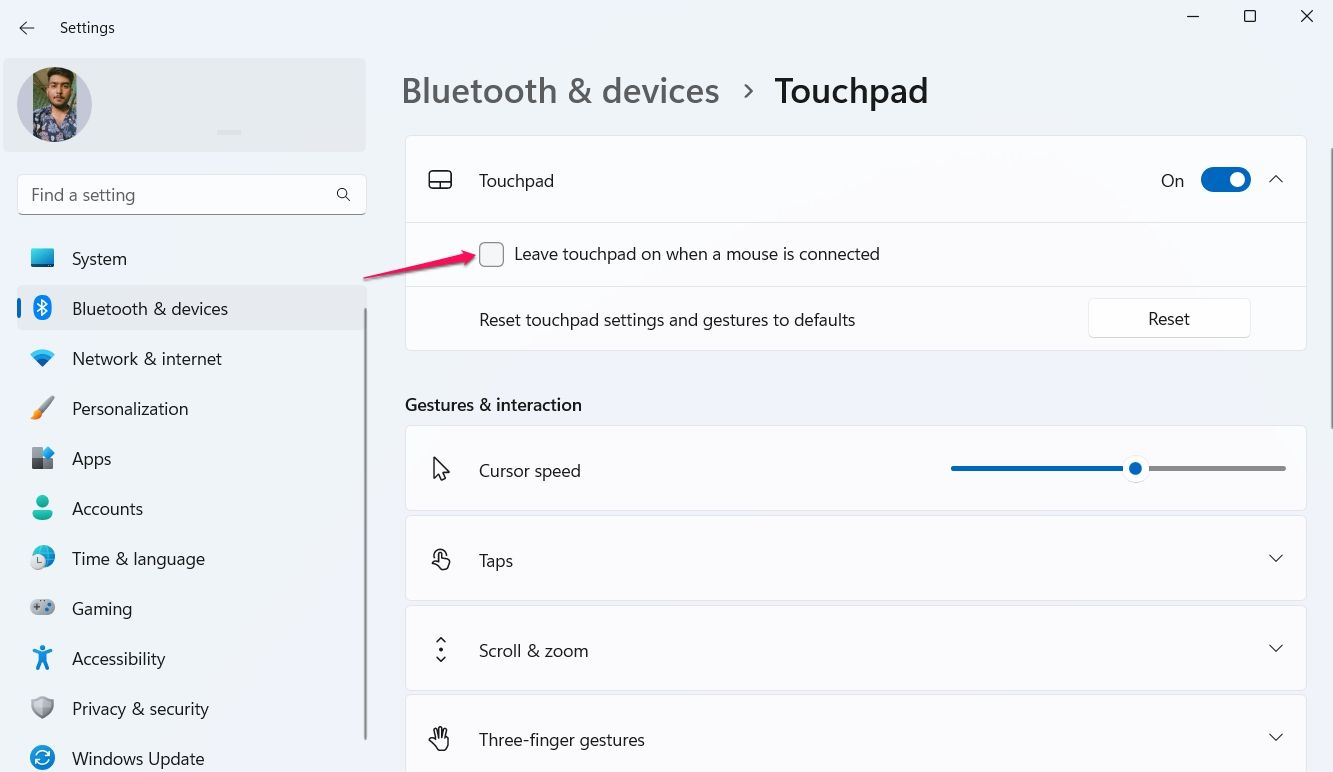Open Network & internet via its globe icon
The width and height of the screenshot is (1333, 772).
(42, 358)
